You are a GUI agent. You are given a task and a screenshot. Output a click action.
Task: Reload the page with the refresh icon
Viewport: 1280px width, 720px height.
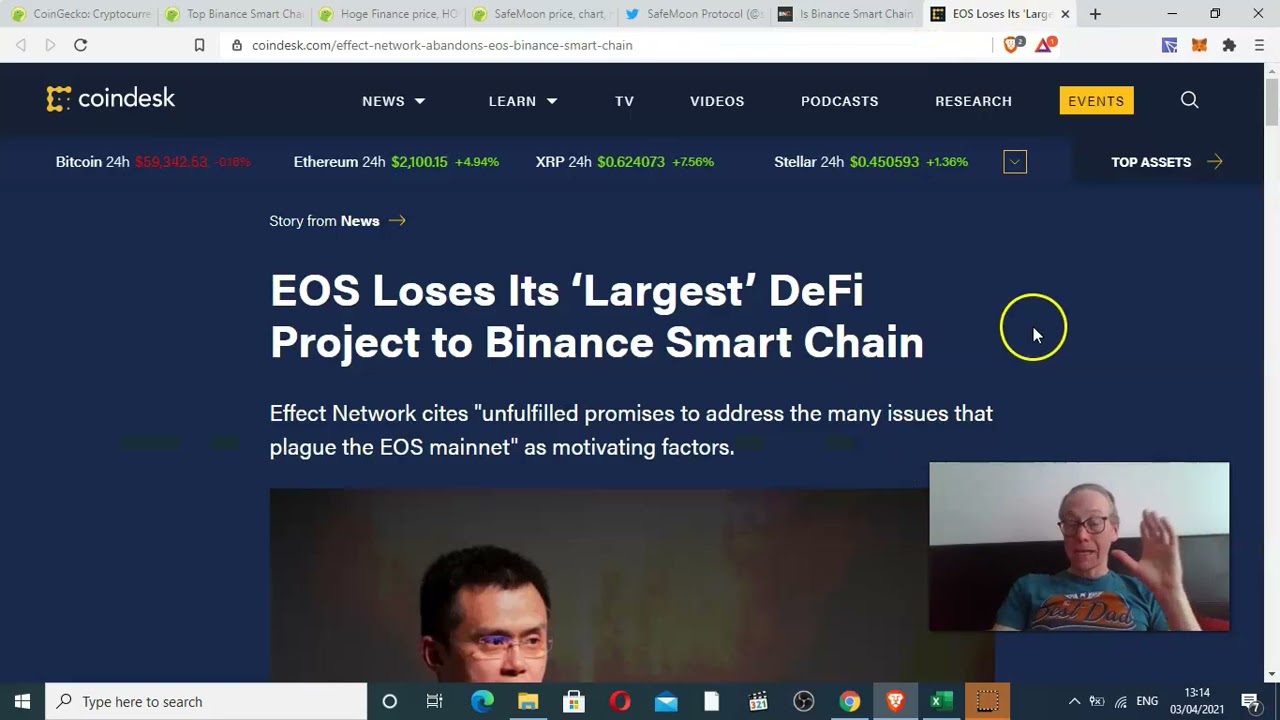[x=81, y=45]
